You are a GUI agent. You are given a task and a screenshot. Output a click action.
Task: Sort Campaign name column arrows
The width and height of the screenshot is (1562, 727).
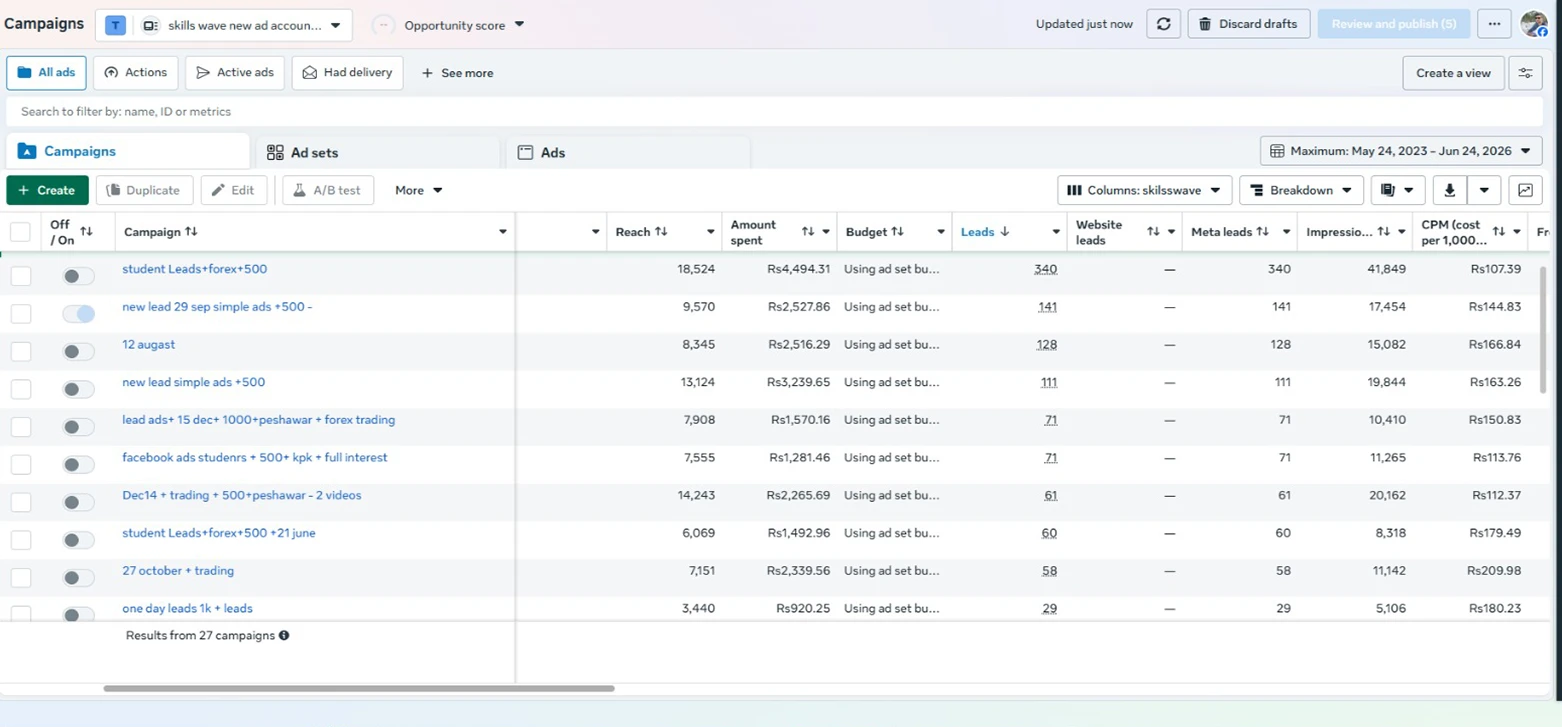tap(191, 232)
